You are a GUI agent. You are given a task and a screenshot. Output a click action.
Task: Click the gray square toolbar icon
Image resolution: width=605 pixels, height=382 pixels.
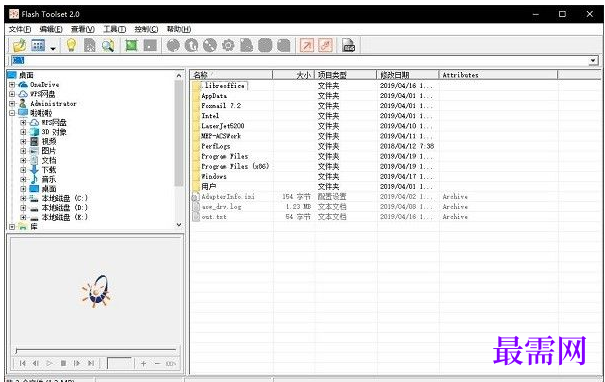[150, 46]
